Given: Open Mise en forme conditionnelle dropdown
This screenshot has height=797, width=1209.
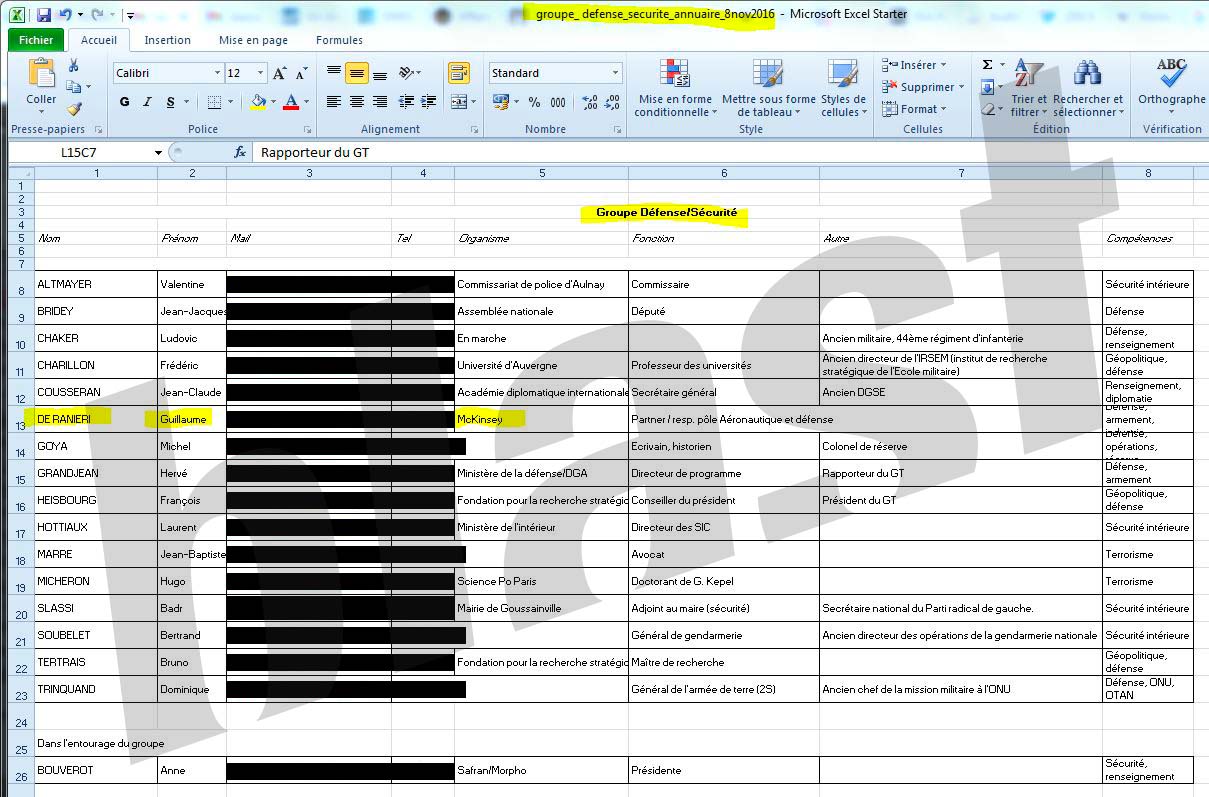Looking at the screenshot, I should click(676, 88).
